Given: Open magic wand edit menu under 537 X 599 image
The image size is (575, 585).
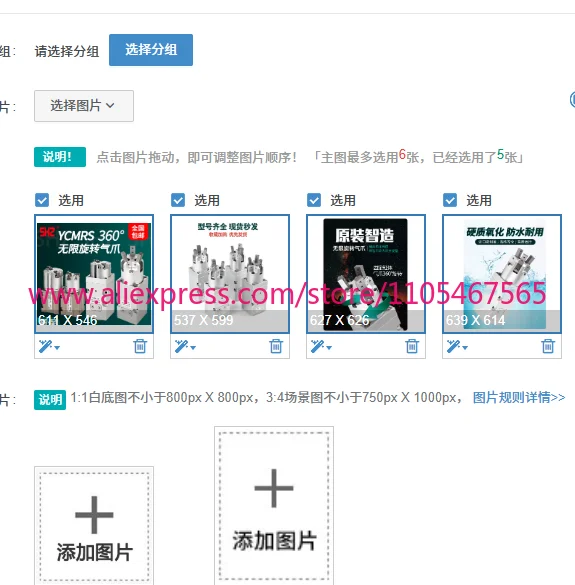Looking at the screenshot, I should [x=185, y=347].
